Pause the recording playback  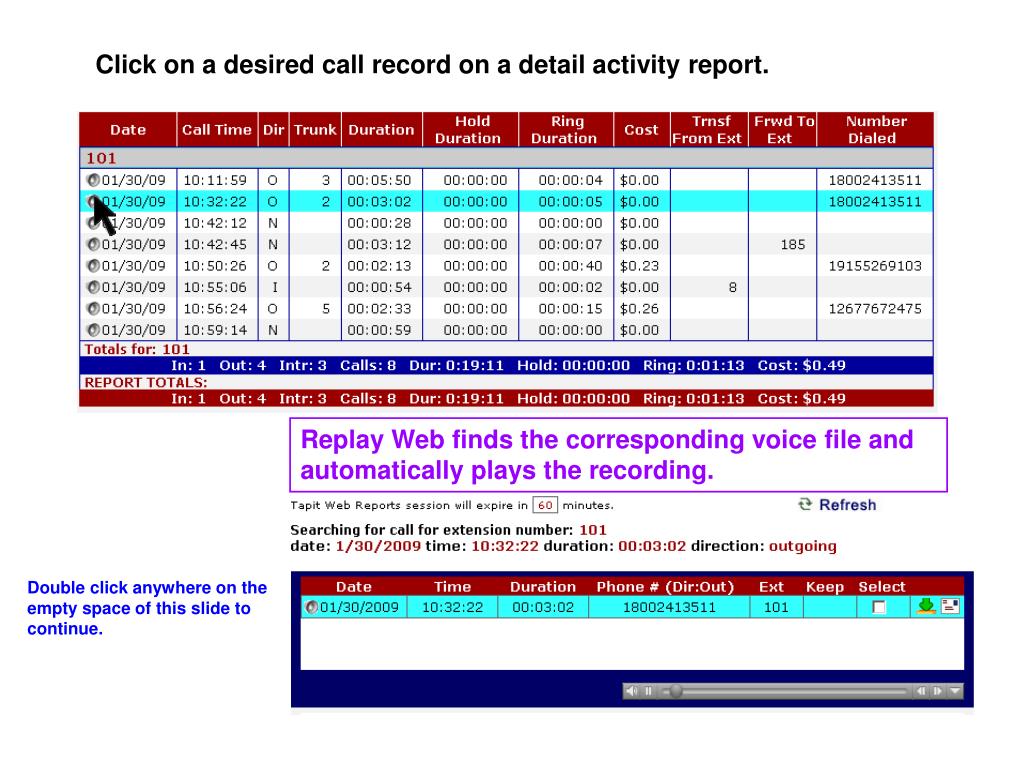pos(648,691)
